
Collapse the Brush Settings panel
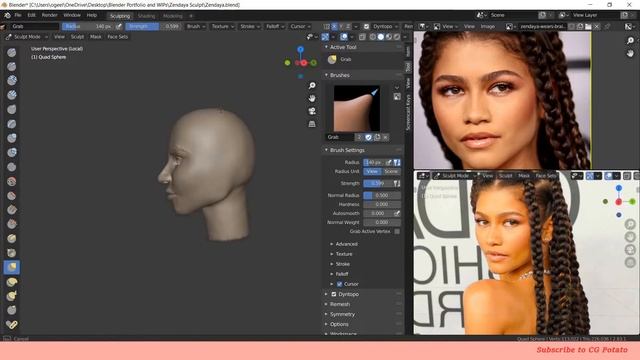347,150
